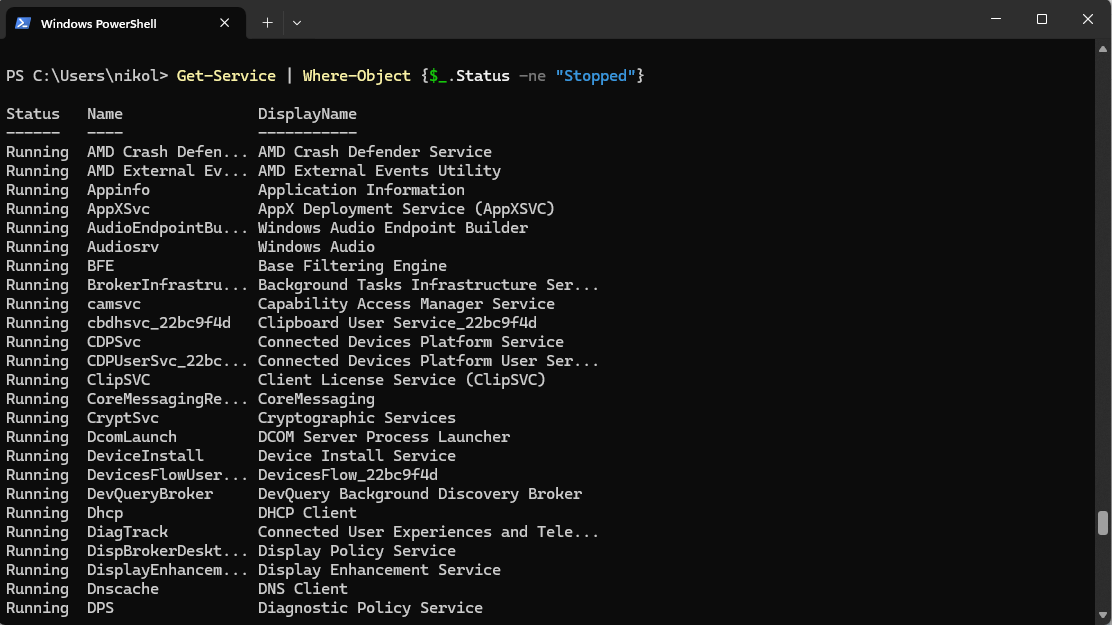Viewport: 1112px width, 625px height.
Task: Click the Name column header
Action: (x=105, y=114)
